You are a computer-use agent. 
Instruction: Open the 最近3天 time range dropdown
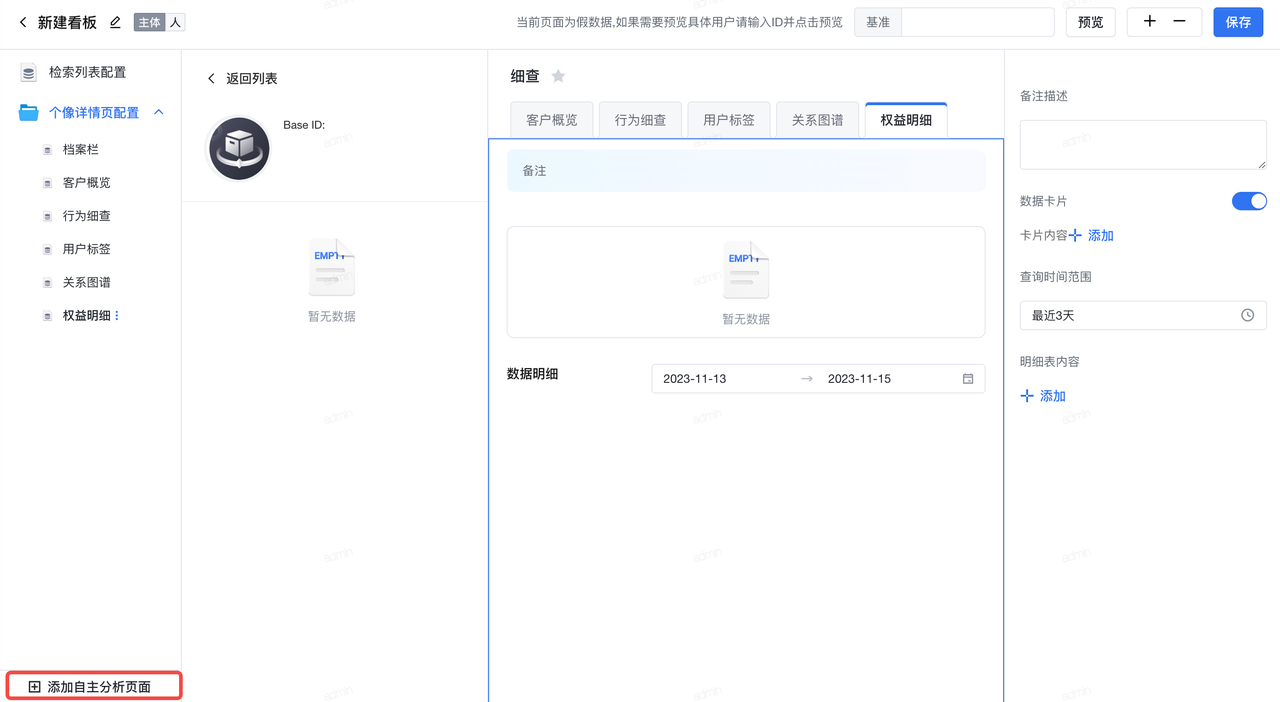click(1142, 315)
